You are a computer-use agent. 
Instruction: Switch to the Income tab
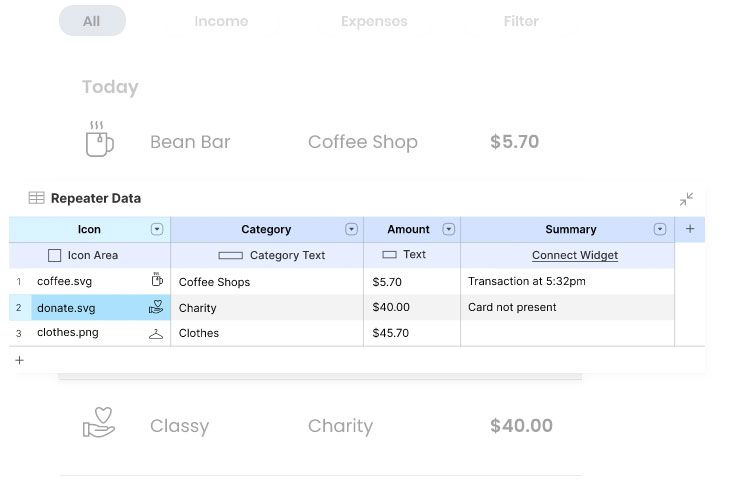221,21
